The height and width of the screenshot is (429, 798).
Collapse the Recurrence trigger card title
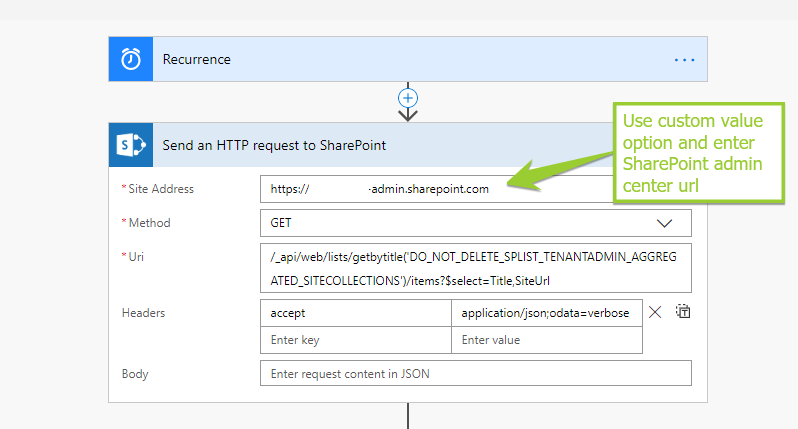click(x=197, y=60)
